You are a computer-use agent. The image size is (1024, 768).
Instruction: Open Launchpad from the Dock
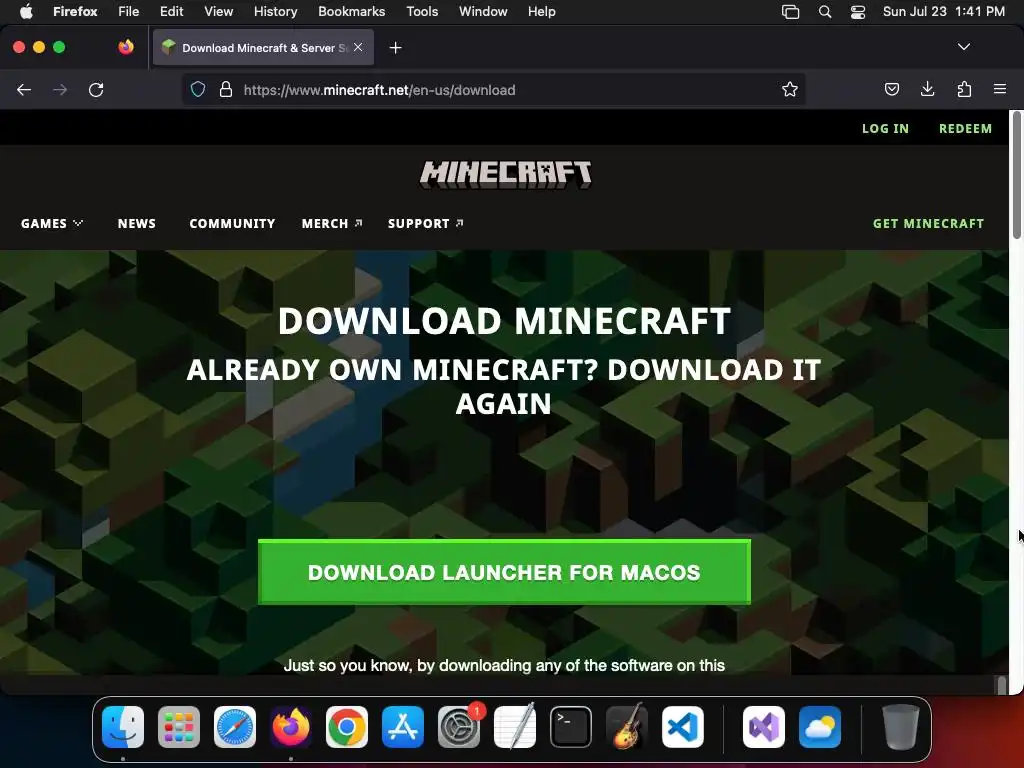[x=179, y=727]
